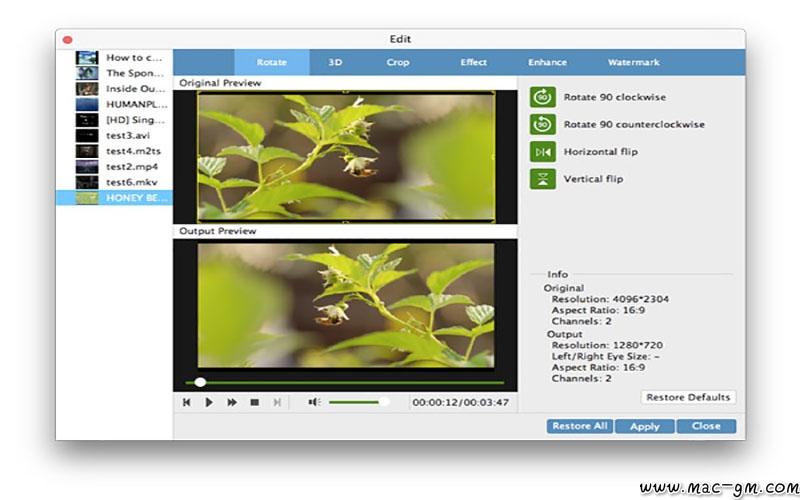Jump to the previous frame start

[187, 402]
